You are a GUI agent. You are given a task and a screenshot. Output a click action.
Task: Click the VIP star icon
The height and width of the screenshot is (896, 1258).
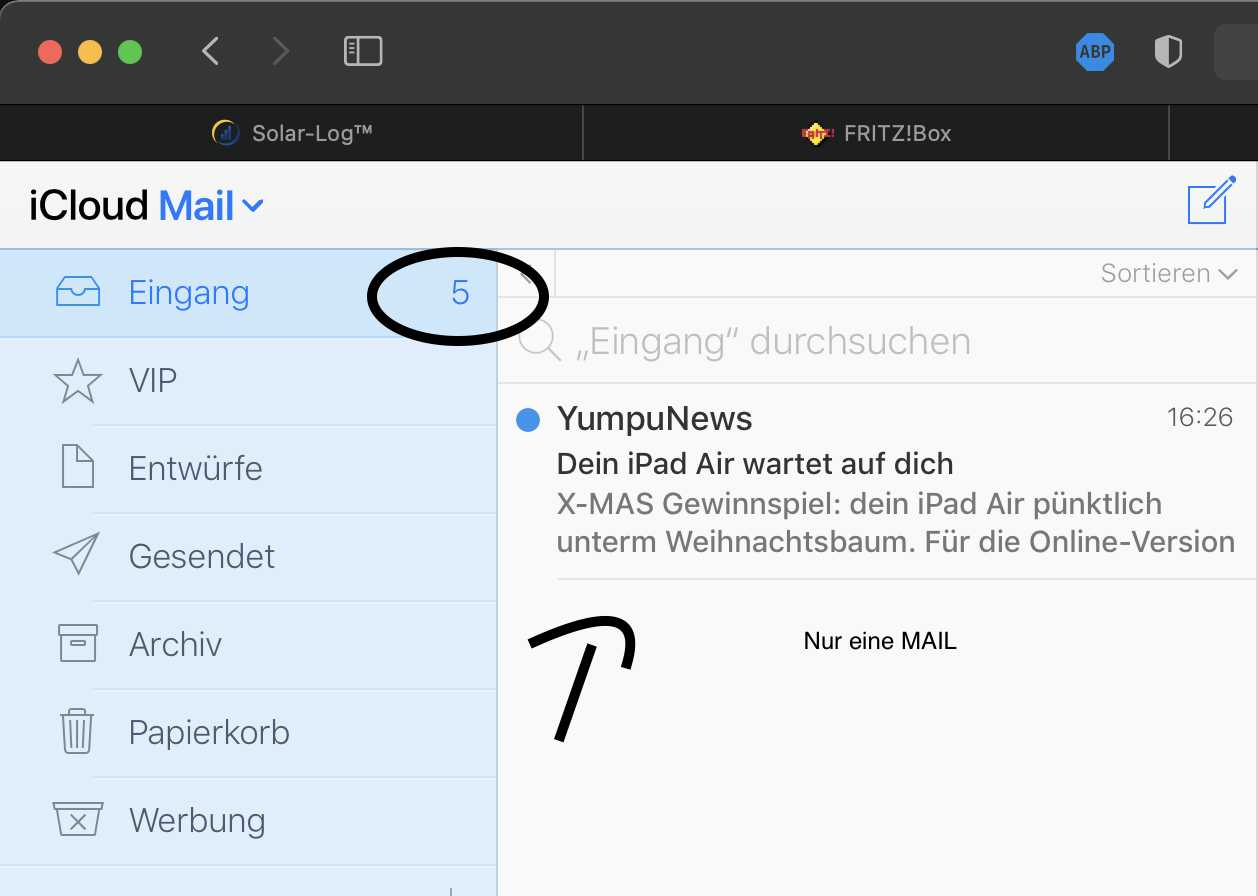(x=77, y=381)
